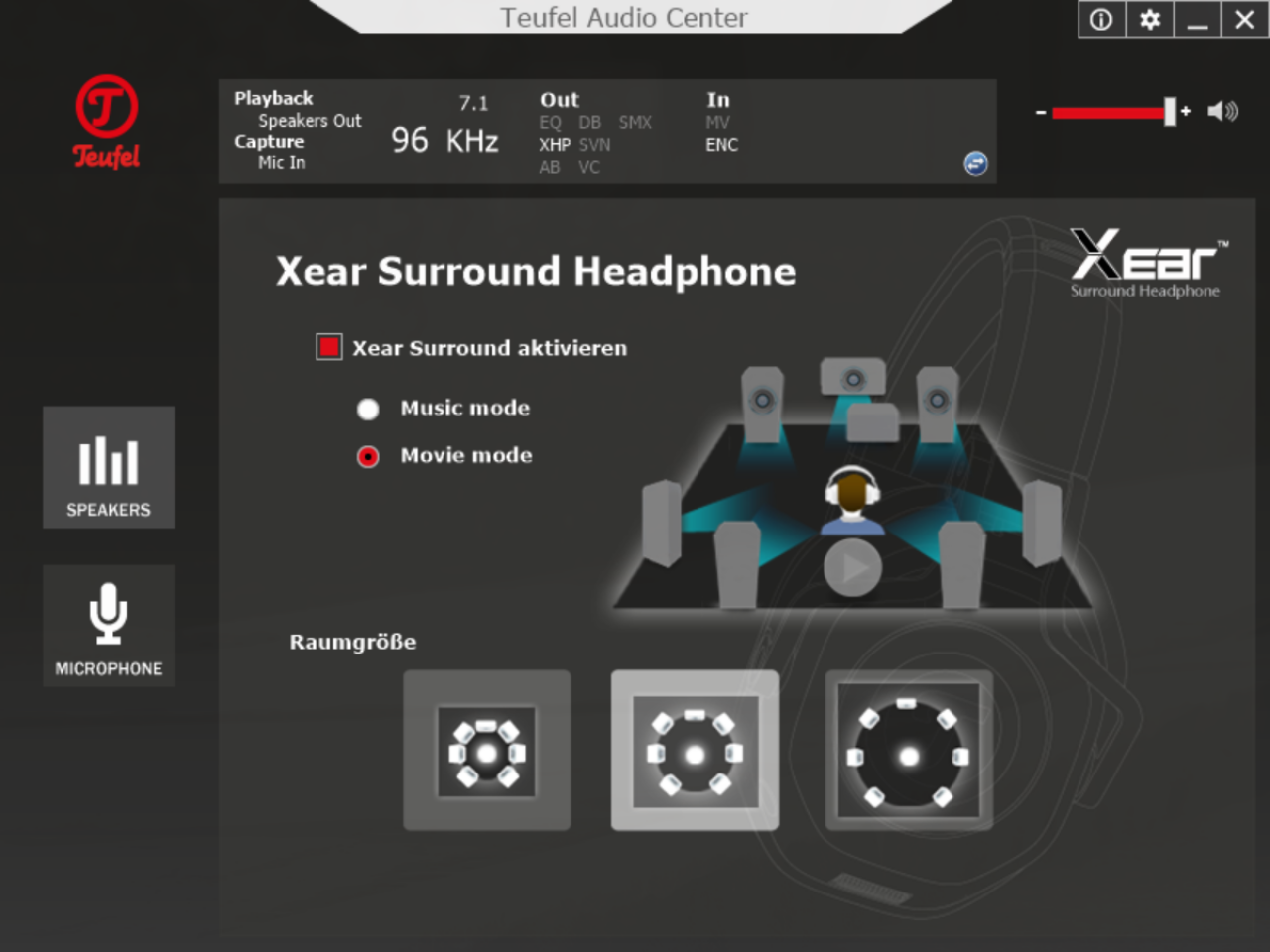Open the info button in title bar
Image resolution: width=1270 pixels, height=952 pixels.
[1102, 20]
